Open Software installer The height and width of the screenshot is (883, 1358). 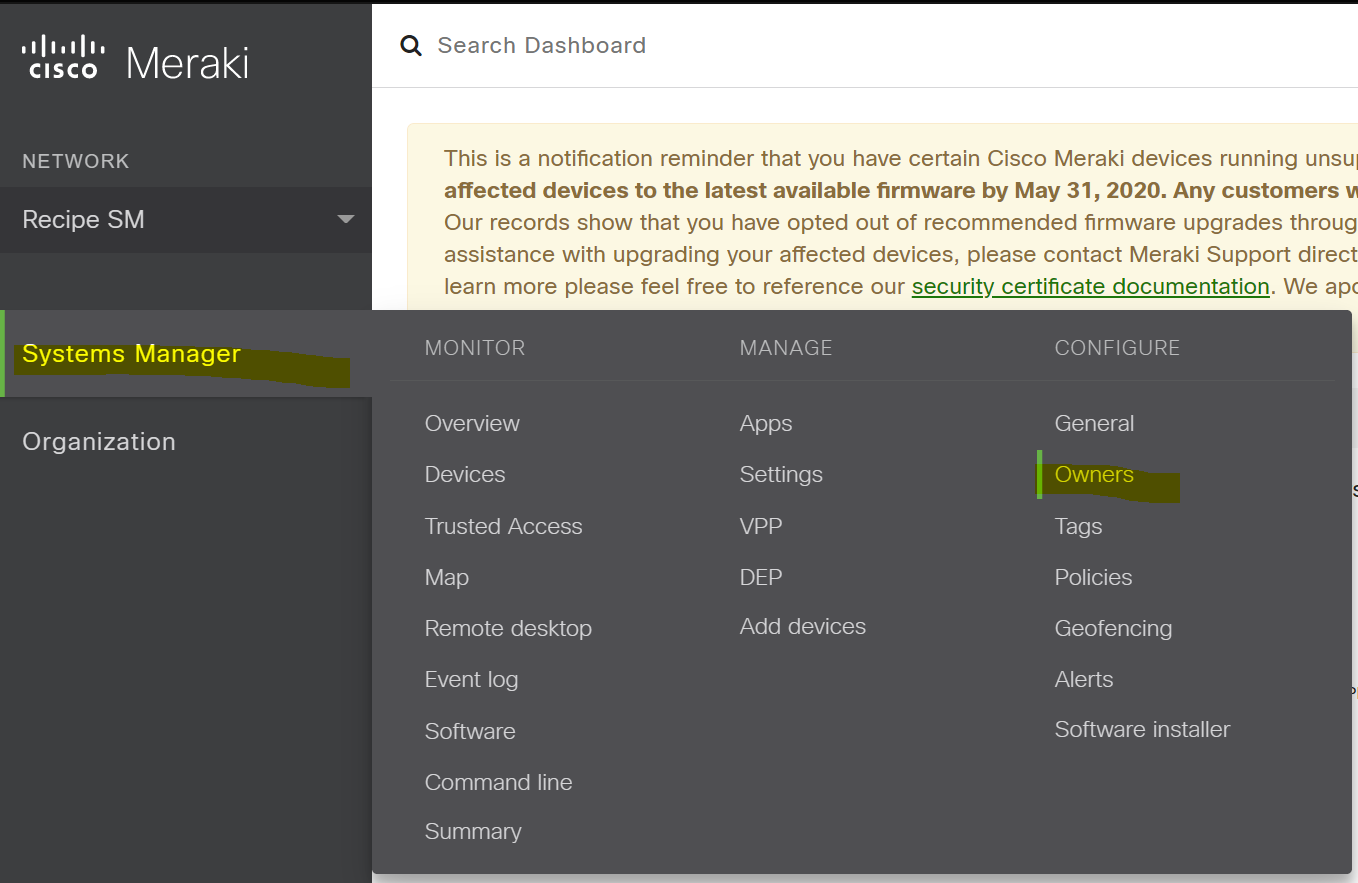(x=1142, y=729)
